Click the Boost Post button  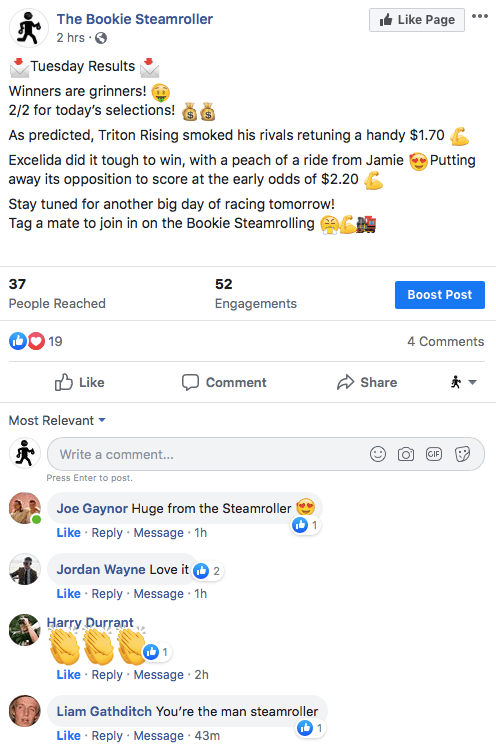(440, 295)
